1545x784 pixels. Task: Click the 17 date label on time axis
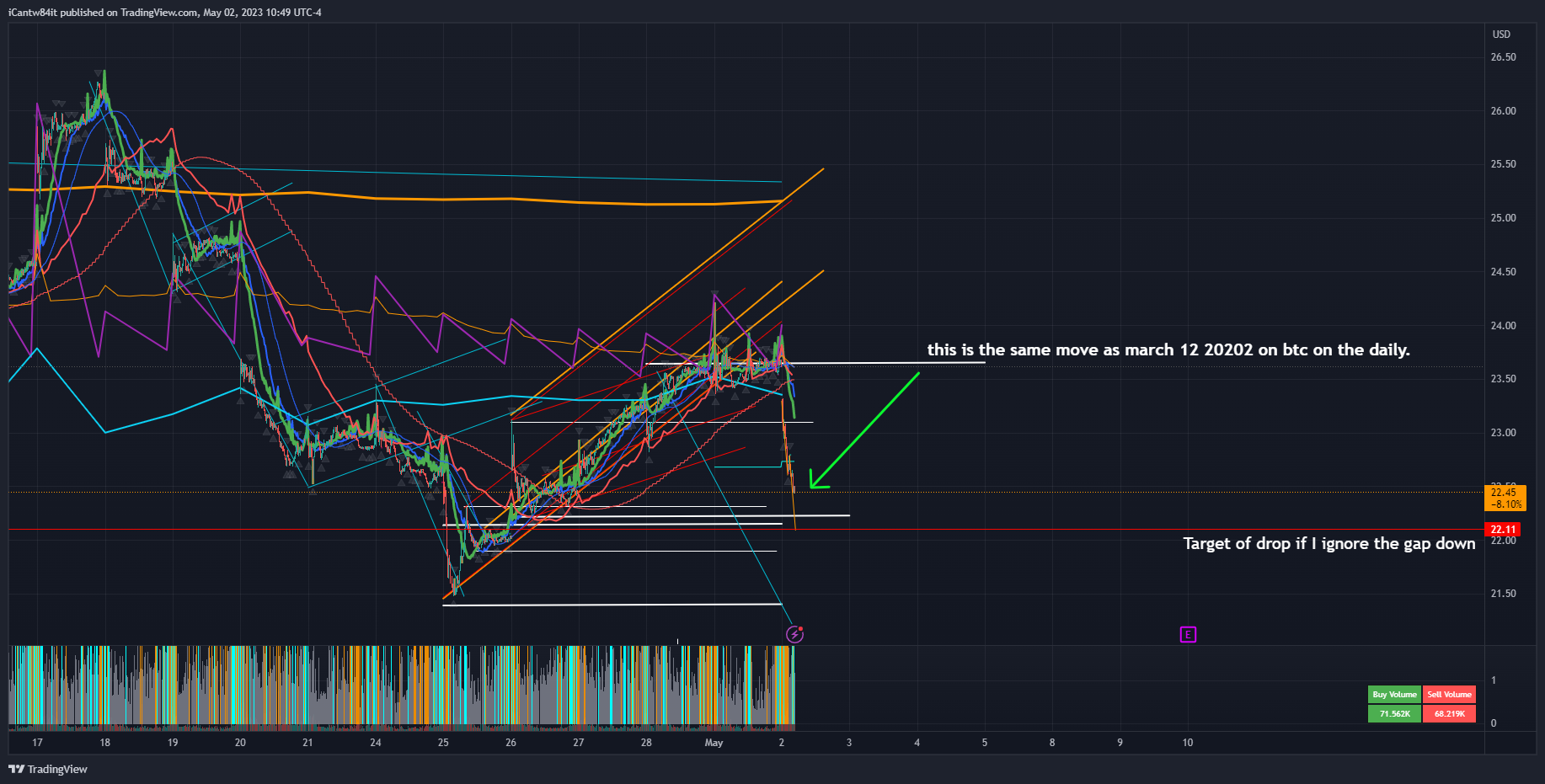click(37, 743)
